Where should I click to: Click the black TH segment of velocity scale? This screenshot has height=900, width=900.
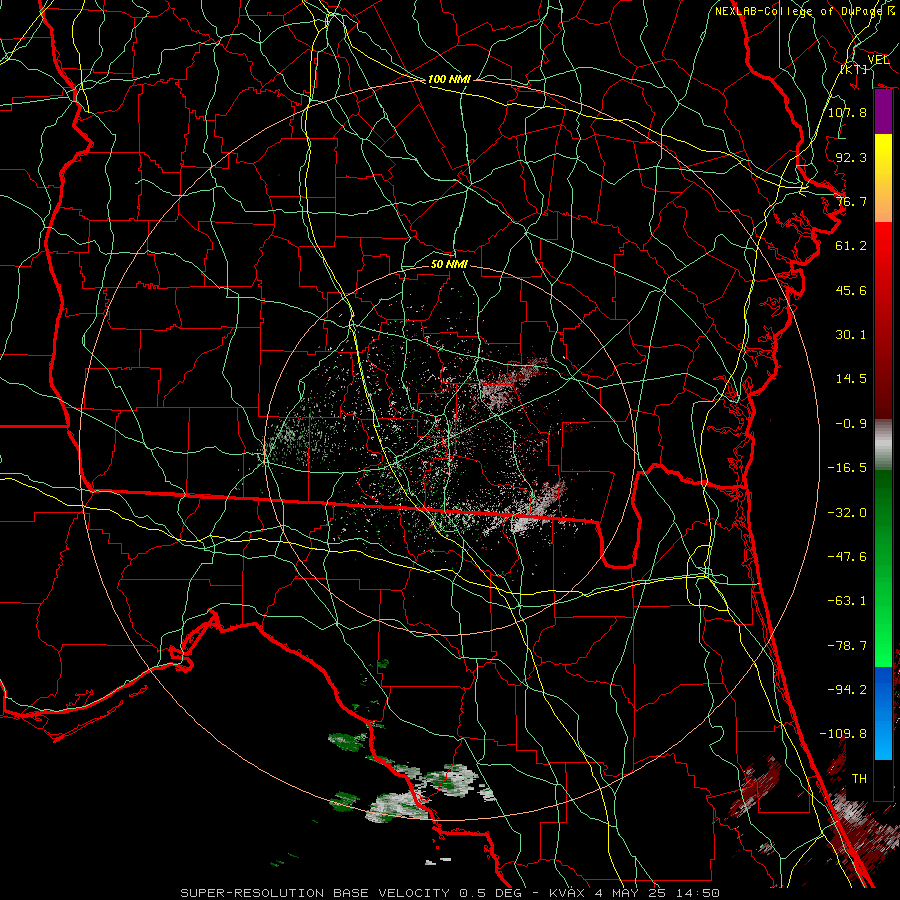883,779
